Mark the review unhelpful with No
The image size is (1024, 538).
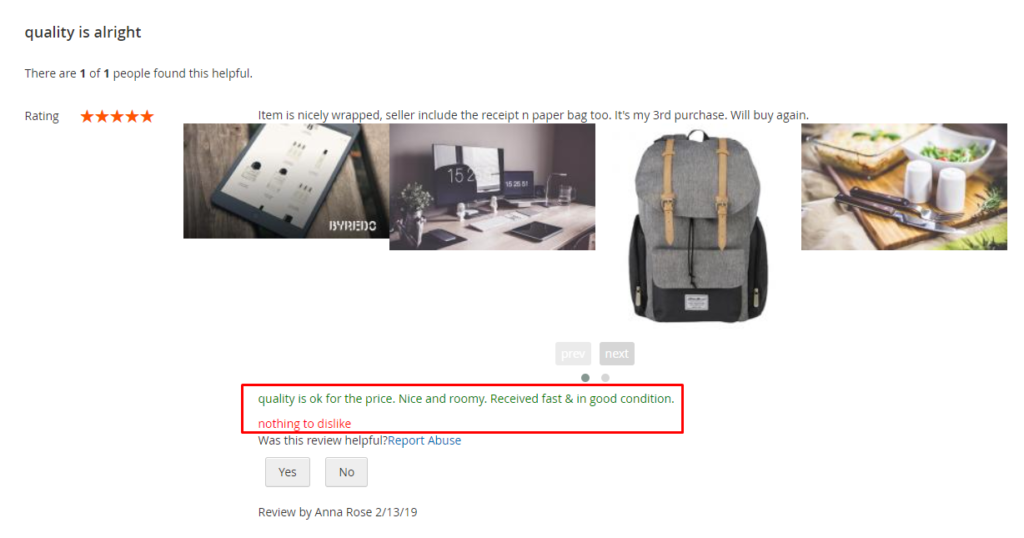pos(346,472)
